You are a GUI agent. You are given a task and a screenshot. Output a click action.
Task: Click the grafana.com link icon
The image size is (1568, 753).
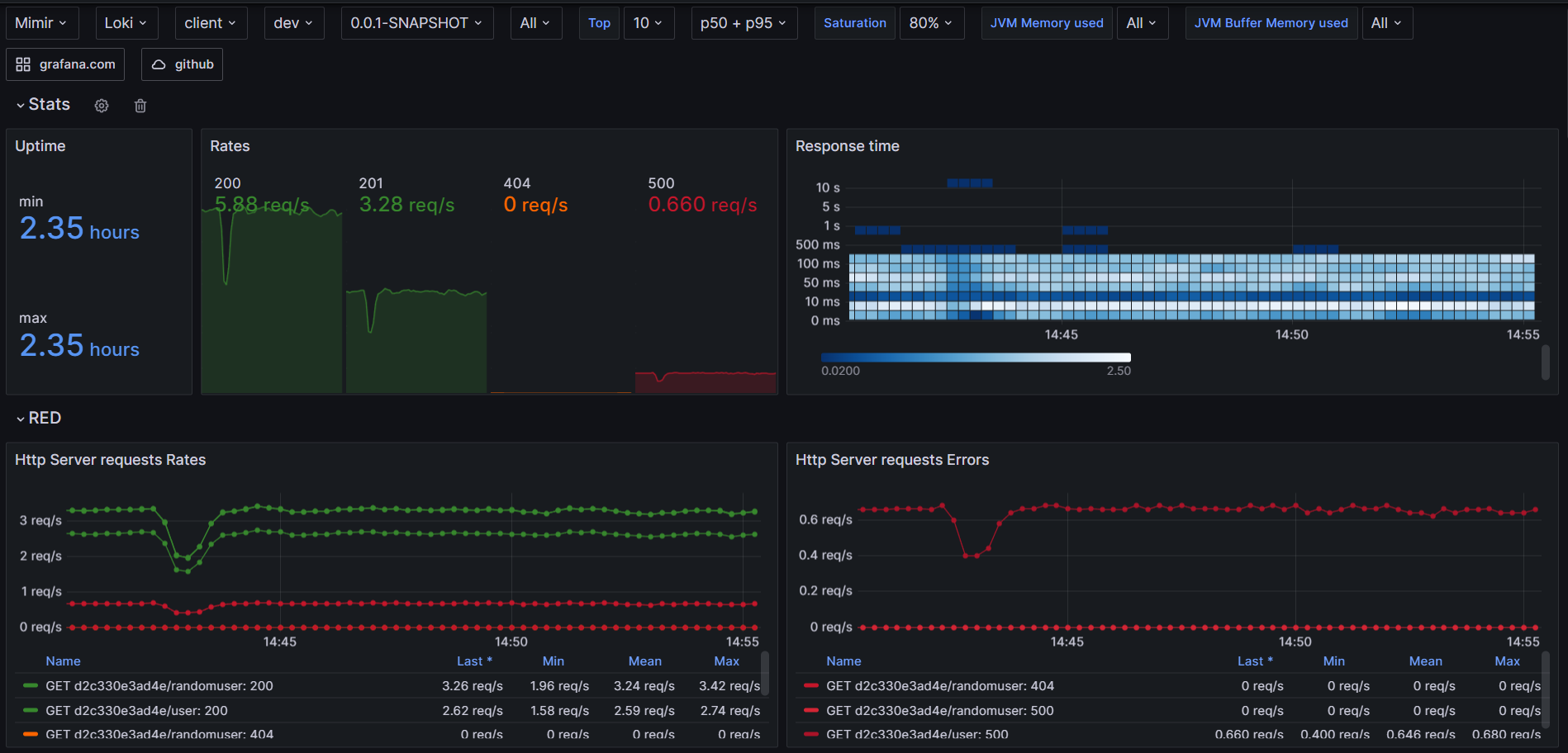pos(23,64)
